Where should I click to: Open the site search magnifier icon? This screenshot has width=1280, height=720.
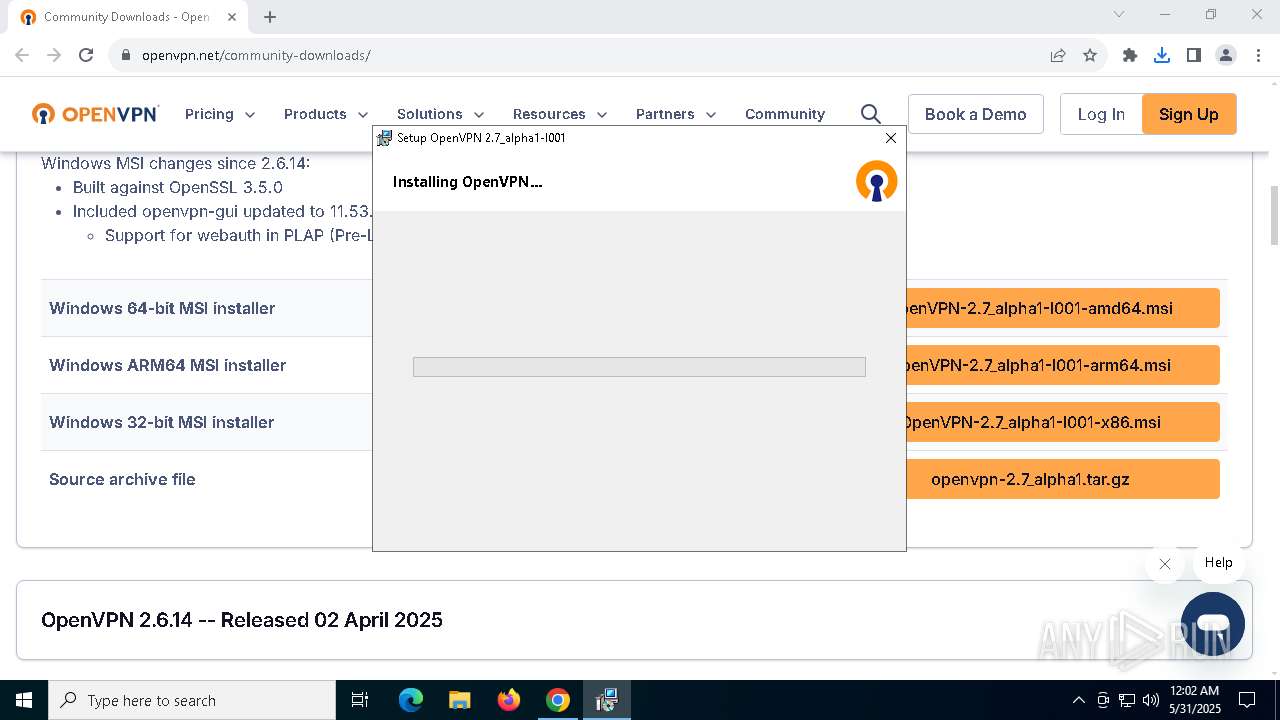click(871, 114)
